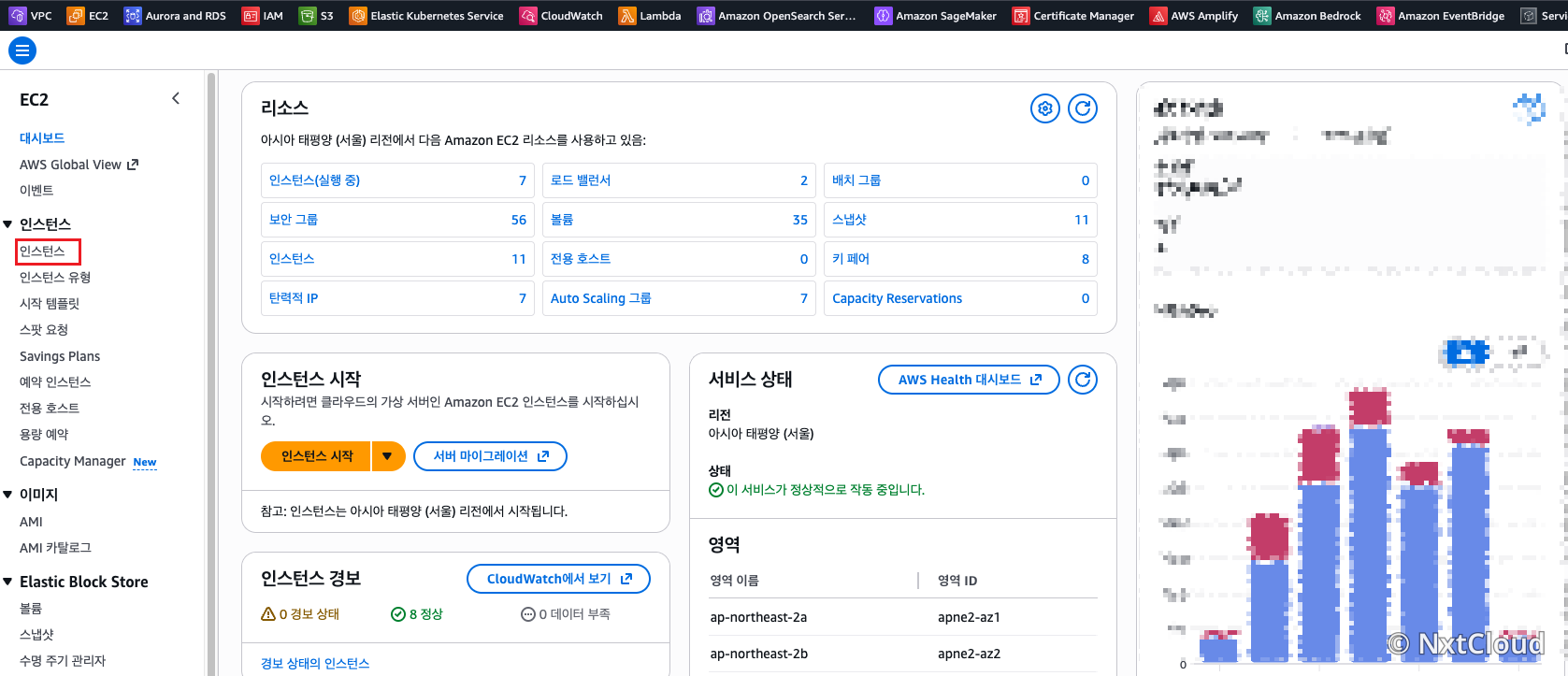Open Savings Plans in the sidebar

[60, 356]
